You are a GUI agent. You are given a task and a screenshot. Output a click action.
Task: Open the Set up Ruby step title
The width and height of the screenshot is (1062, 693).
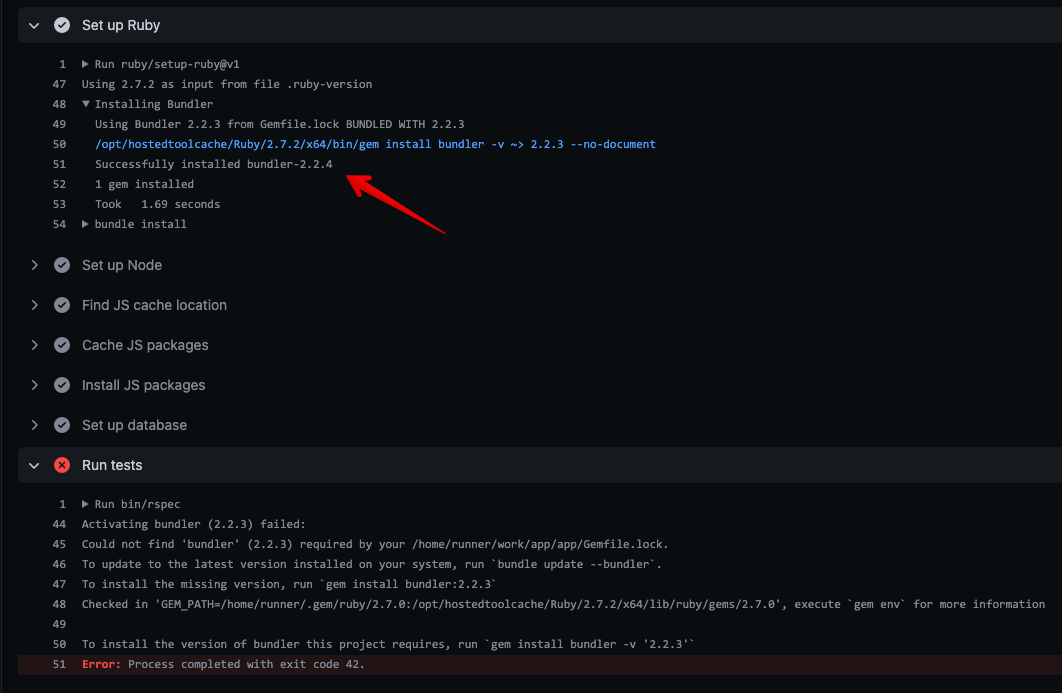click(x=121, y=25)
